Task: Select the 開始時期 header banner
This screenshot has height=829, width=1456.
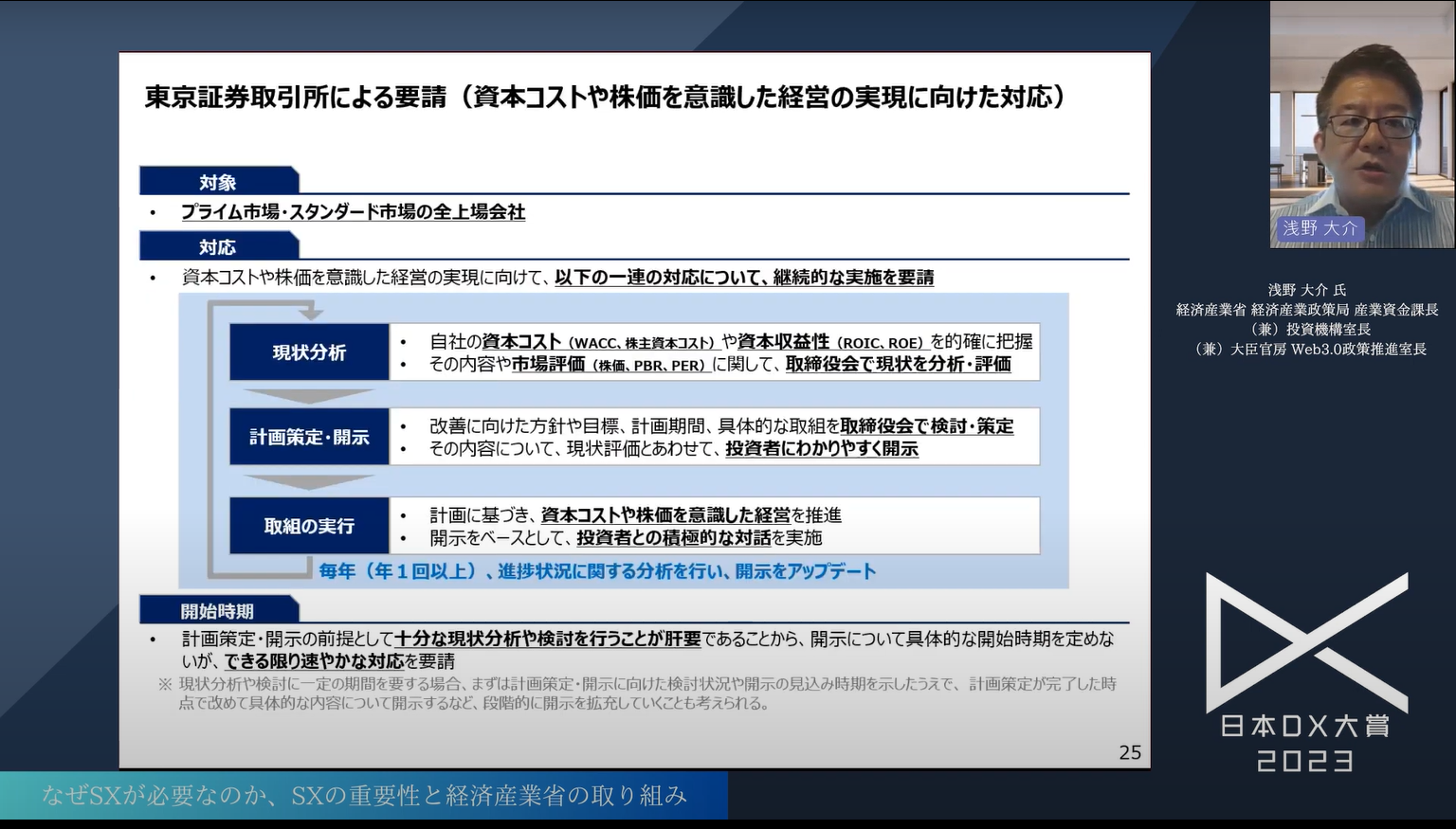Action: 220,610
